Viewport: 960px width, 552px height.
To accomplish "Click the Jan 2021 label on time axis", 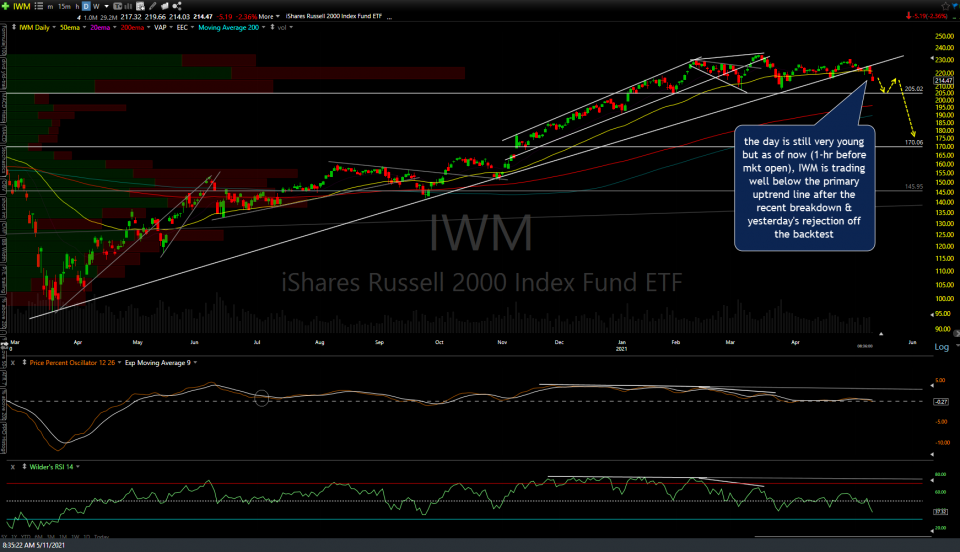I will 621,346.
